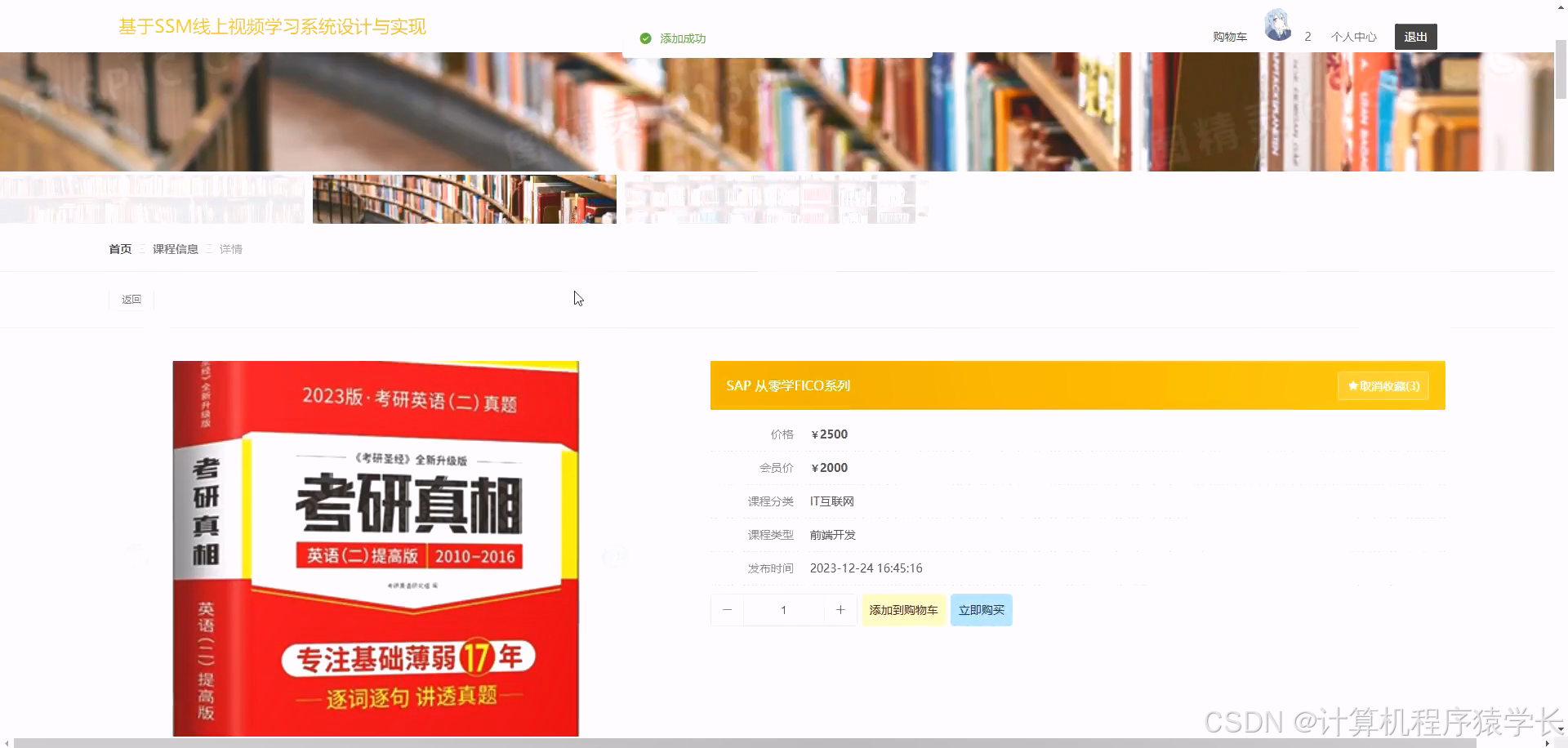Click 取消收藏(3) star button
The image size is (1568, 748).
1383,386
